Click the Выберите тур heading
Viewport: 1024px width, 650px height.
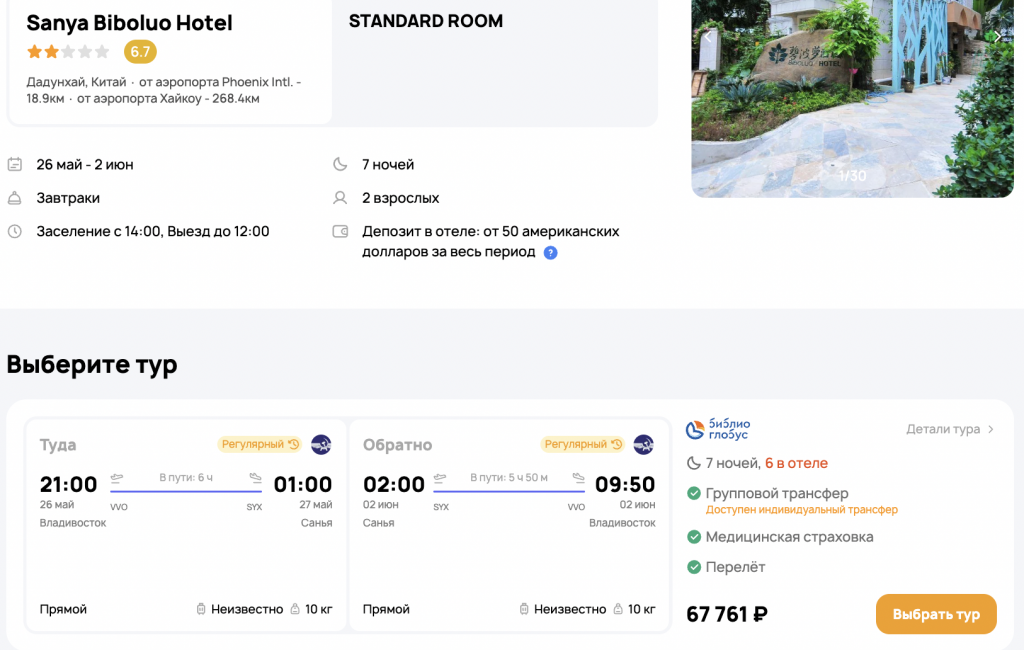tap(92, 364)
